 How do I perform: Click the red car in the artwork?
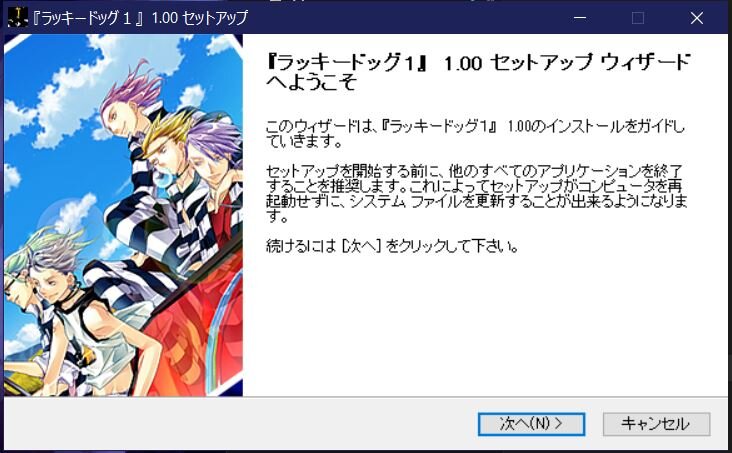(196, 336)
